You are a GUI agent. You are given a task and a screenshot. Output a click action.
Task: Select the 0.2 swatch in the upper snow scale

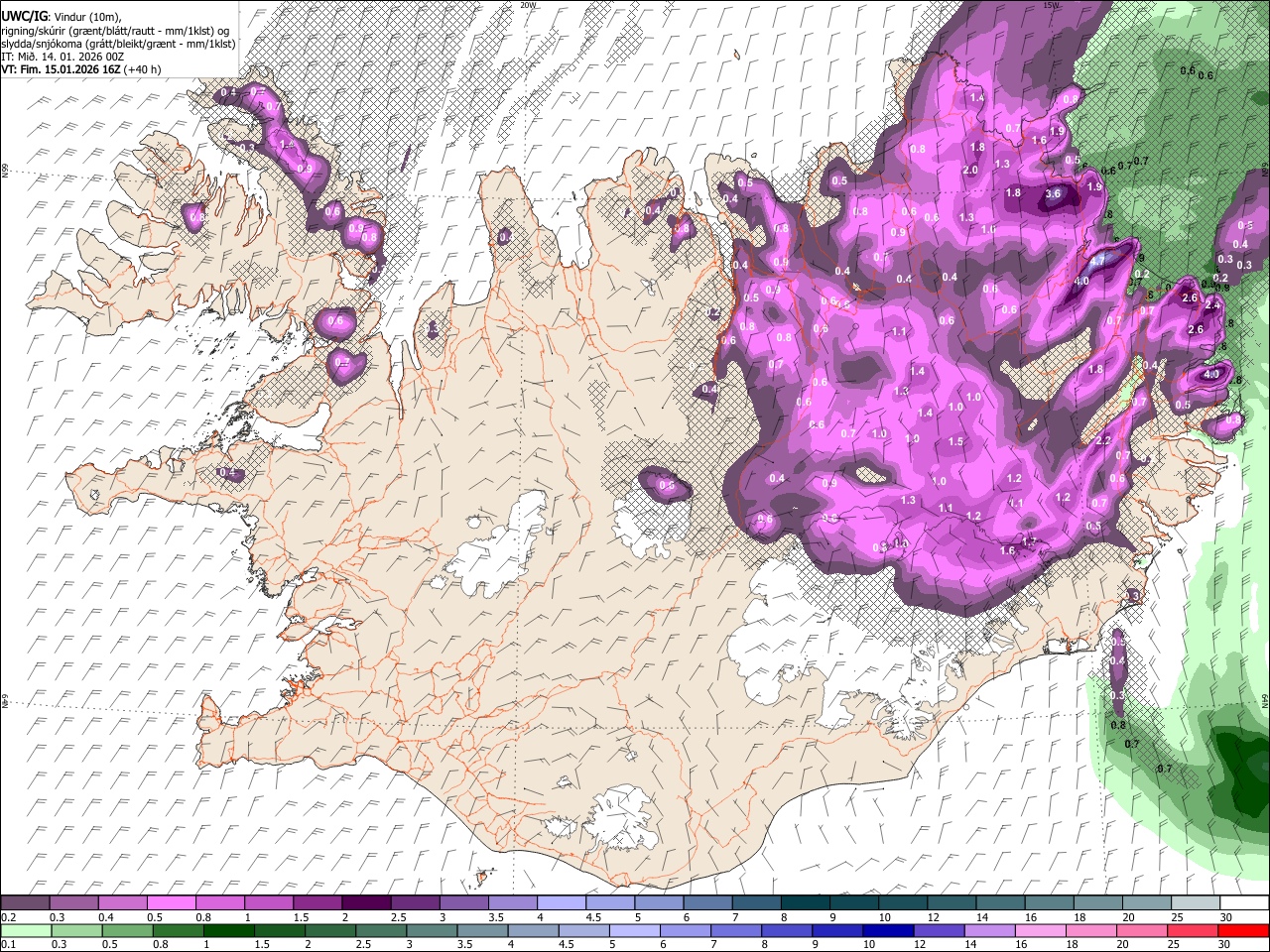[x=25, y=903]
